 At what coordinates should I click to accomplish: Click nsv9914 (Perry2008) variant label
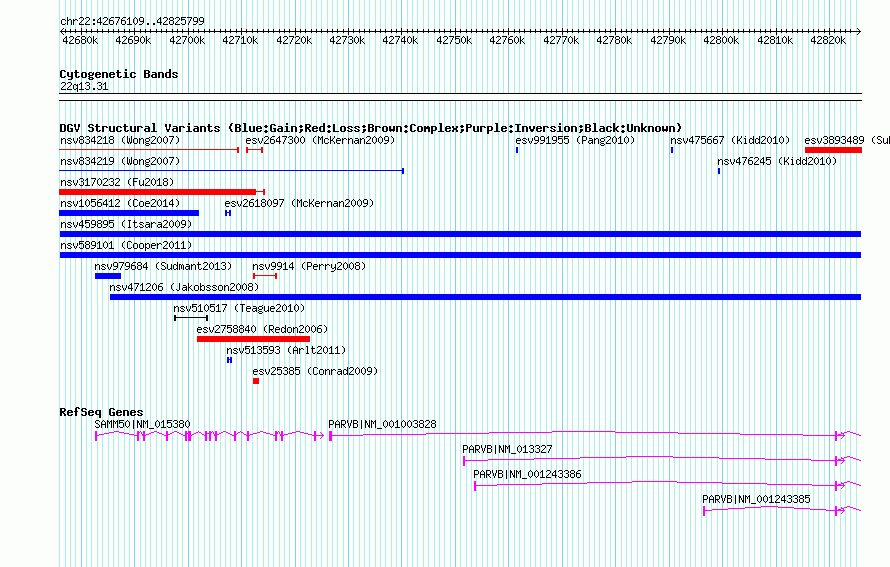tap(309, 266)
